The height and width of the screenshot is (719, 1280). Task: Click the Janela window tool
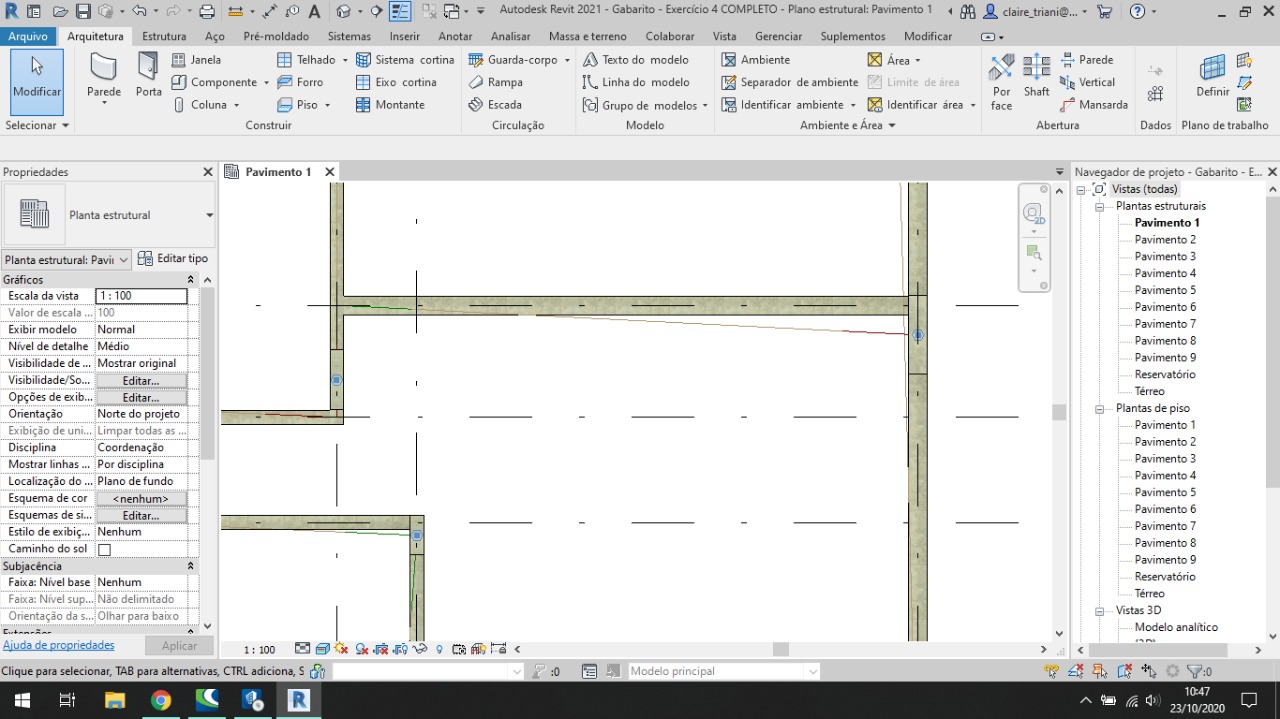click(196, 60)
